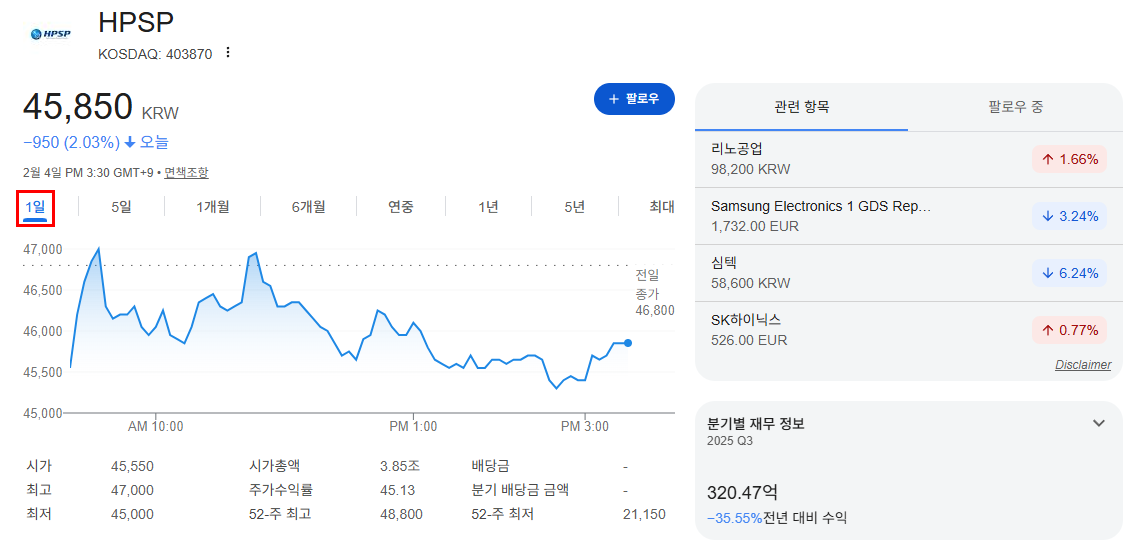The image size is (1133, 551).
Task: Switch chart to 6개월 range
Action: pyautogui.click(x=309, y=207)
